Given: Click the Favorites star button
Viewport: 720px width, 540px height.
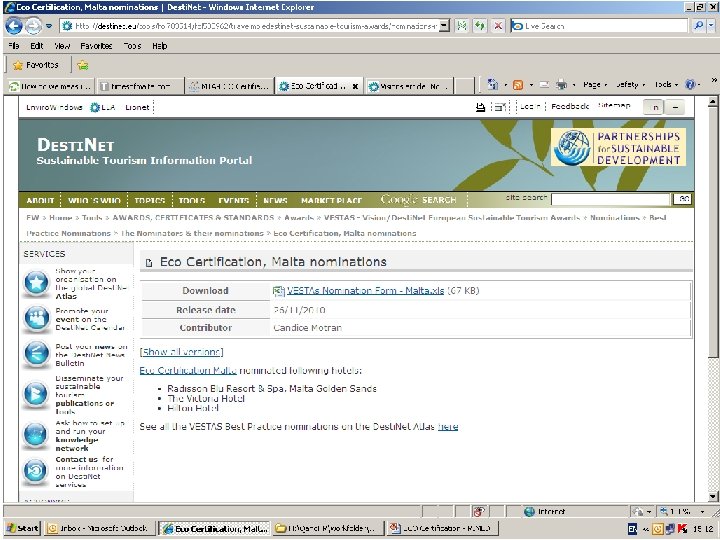Looking at the screenshot, I should [x=36, y=65].
